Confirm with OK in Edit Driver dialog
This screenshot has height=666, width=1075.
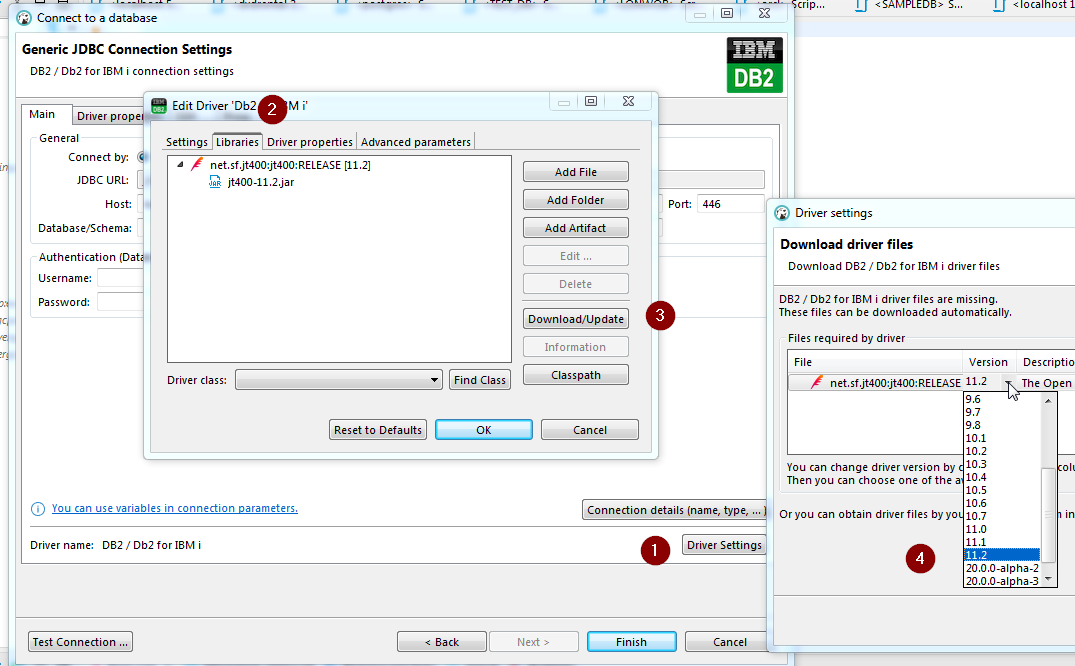tap(484, 430)
